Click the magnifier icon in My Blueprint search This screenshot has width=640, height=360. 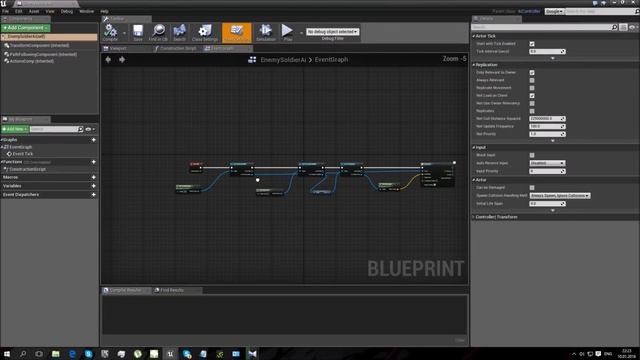point(80,129)
